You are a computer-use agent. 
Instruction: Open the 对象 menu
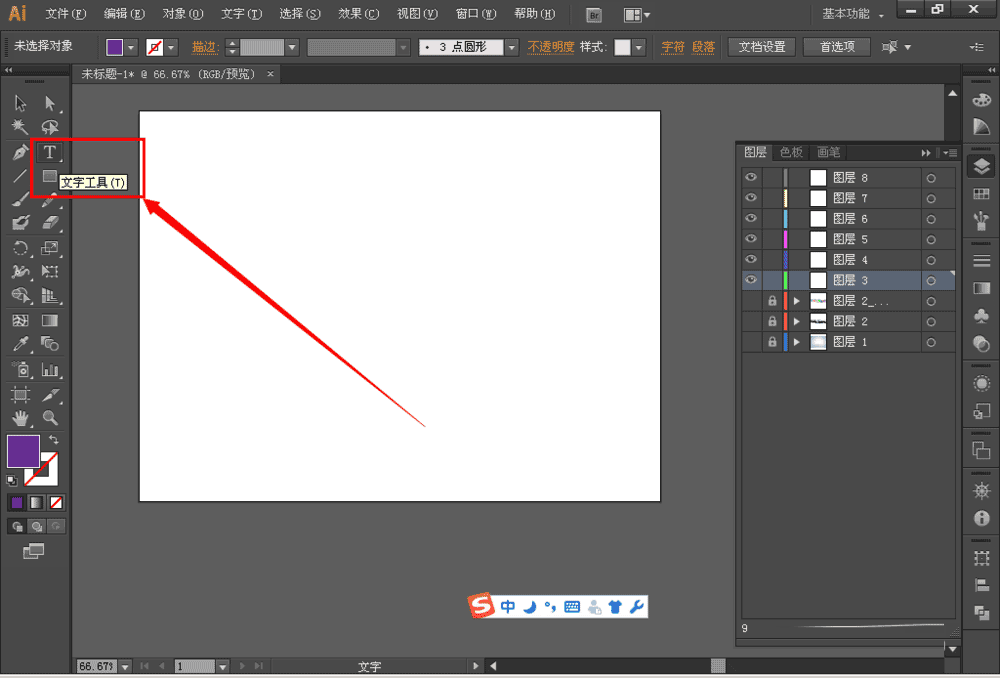182,14
